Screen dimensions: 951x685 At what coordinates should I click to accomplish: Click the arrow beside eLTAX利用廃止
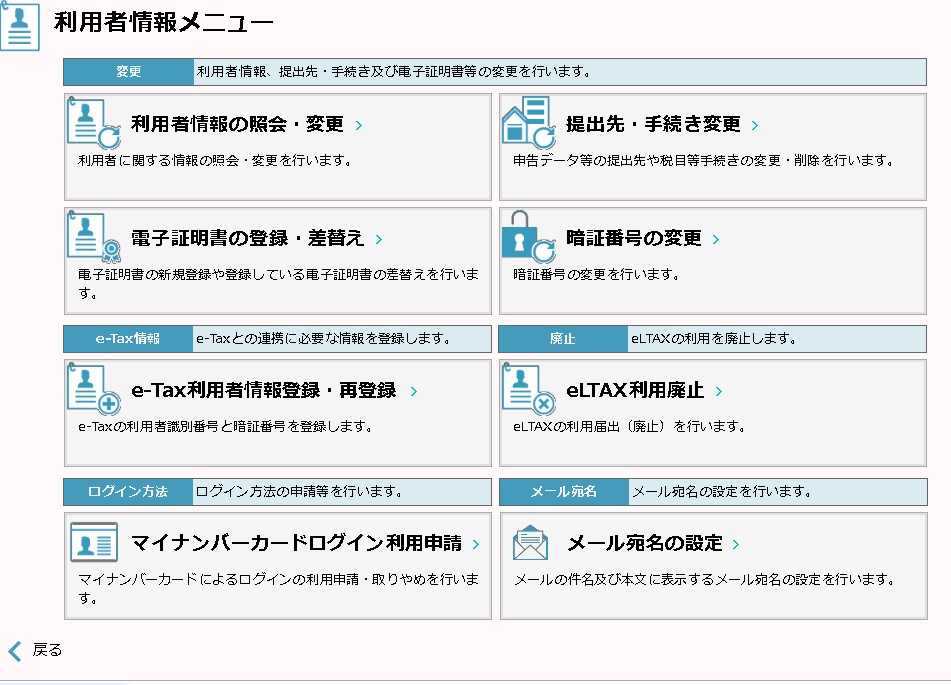point(719,392)
